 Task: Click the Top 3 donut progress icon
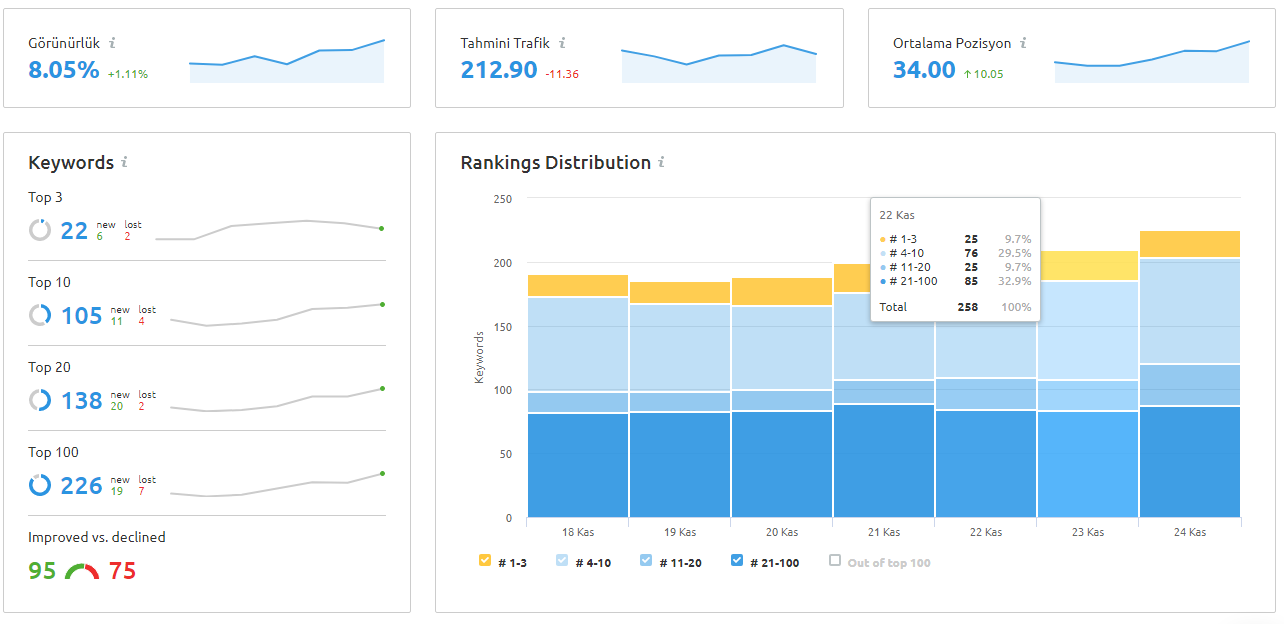(40, 230)
